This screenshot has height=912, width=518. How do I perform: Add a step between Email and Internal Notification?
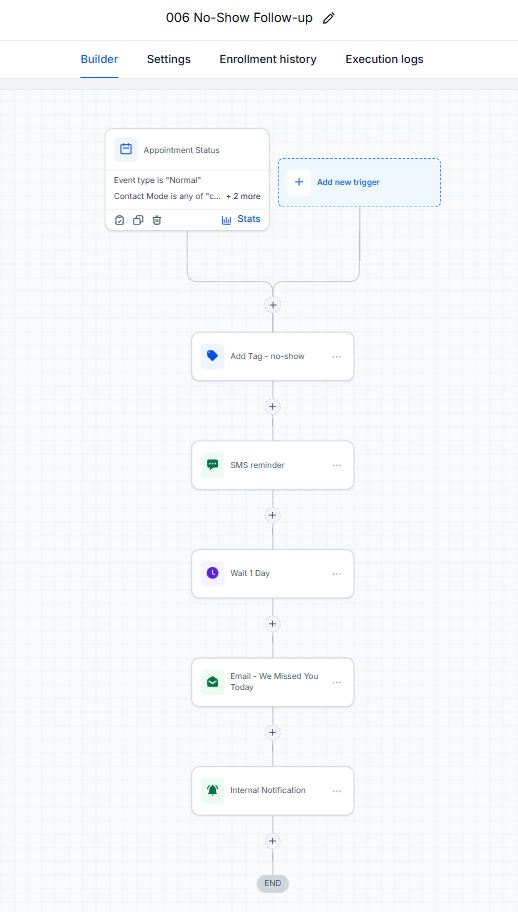(273, 732)
